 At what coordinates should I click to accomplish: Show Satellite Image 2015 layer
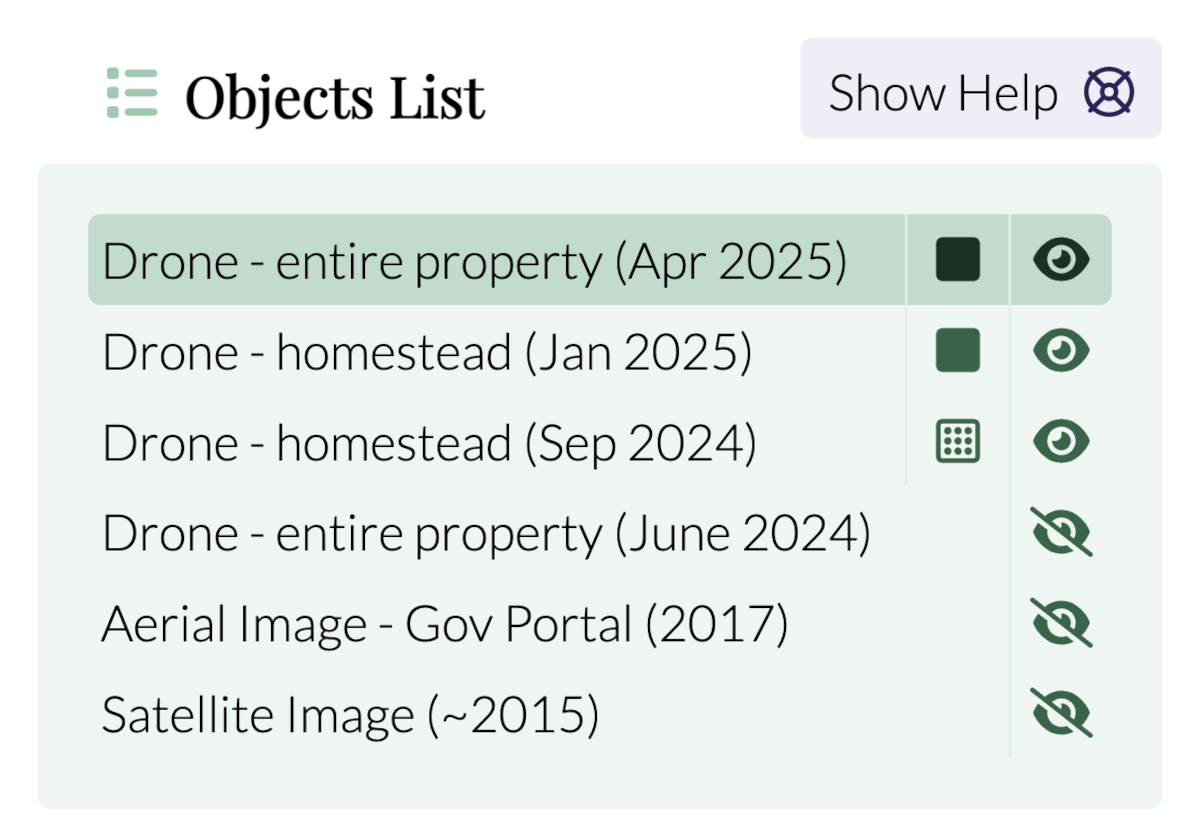point(1061,714)
